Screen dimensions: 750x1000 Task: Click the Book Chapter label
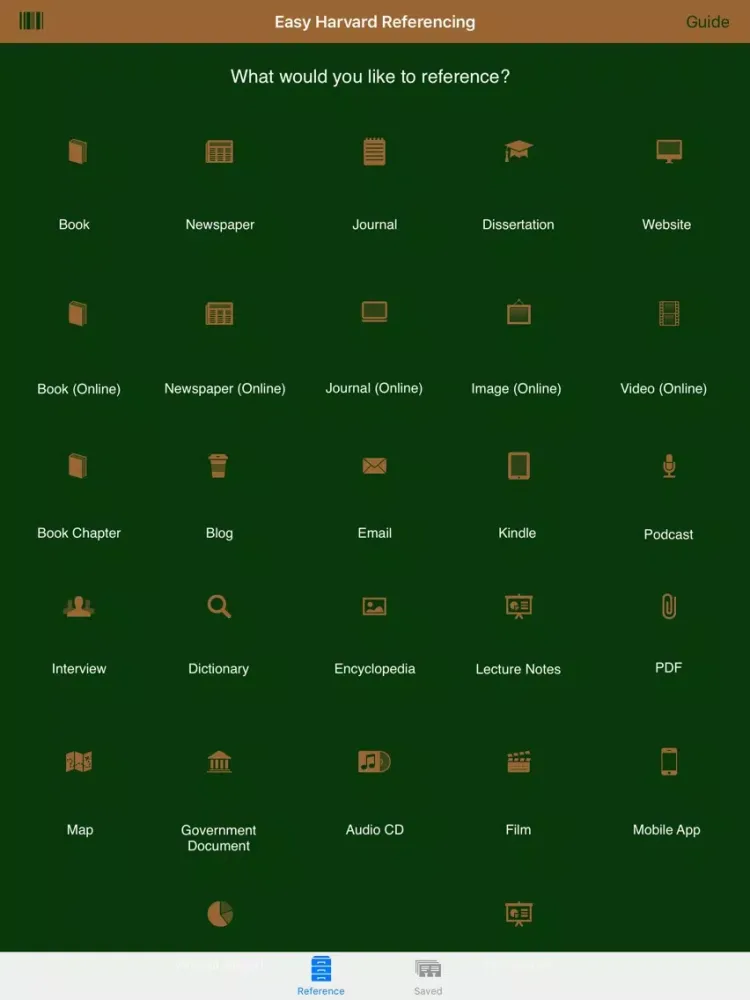pos(79,533)
